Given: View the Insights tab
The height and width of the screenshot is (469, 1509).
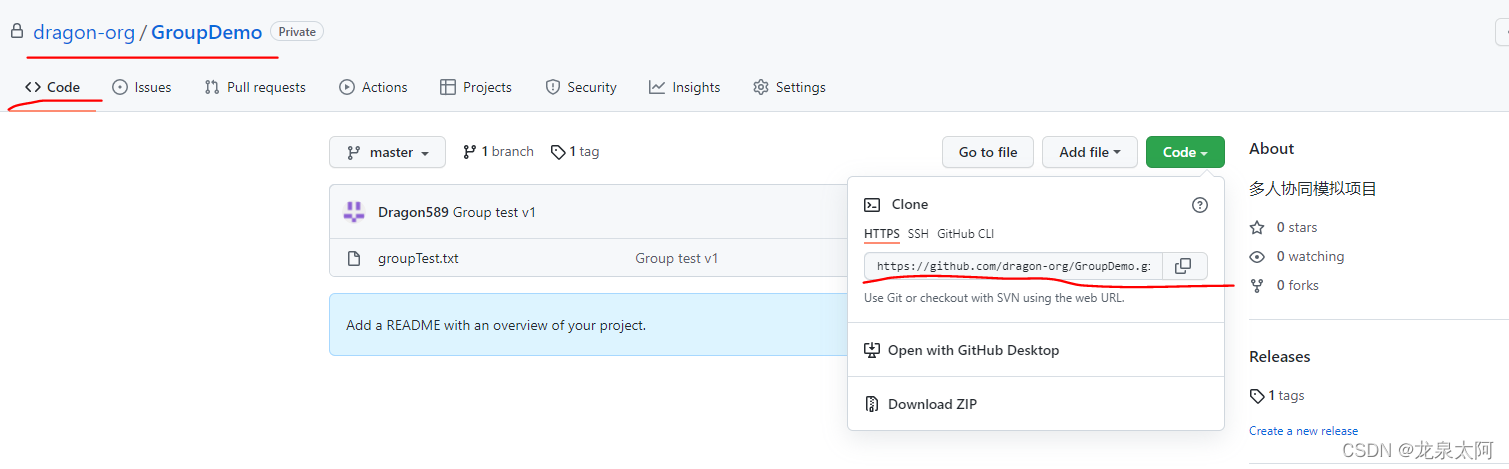Looking at the screenshot, I should [684, 87].
